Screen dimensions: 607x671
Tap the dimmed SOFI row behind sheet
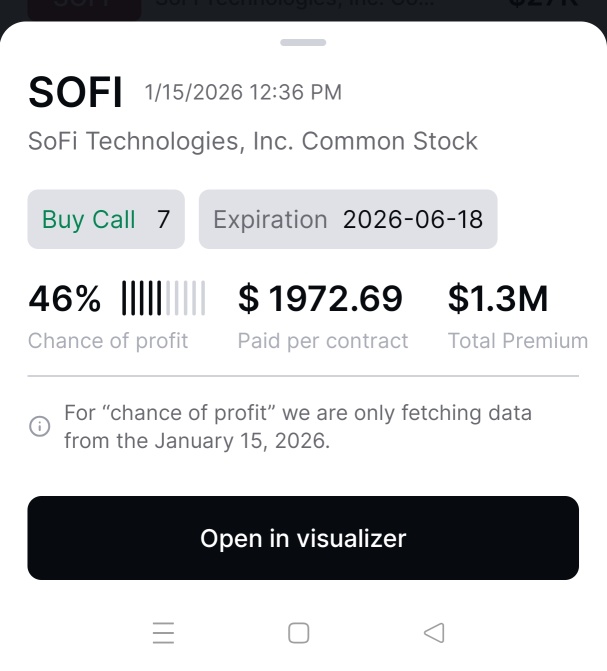pos(303,9)
